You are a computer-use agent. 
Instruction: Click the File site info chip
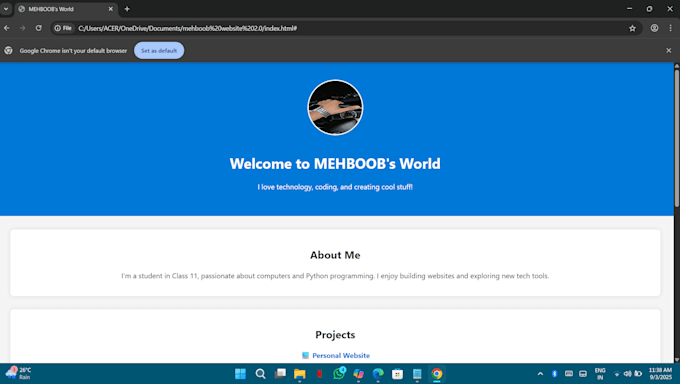click(63, 28)
